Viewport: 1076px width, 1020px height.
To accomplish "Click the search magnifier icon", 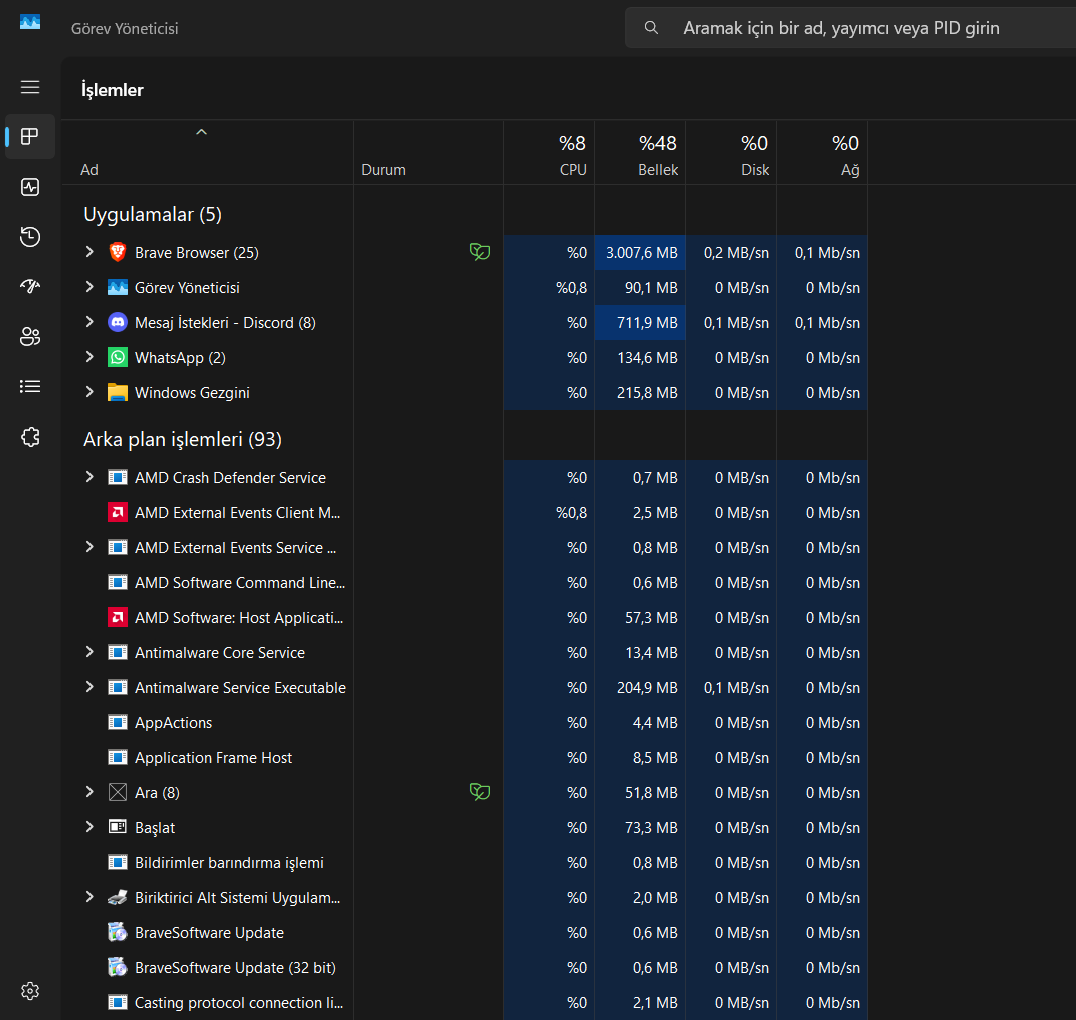I will point(651,27).
